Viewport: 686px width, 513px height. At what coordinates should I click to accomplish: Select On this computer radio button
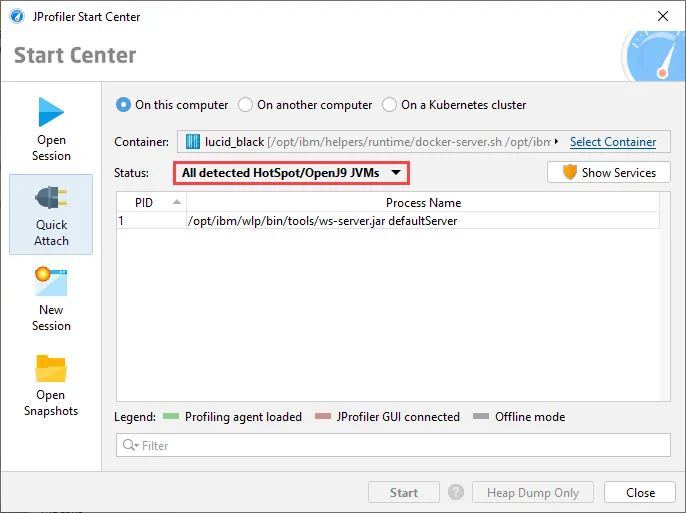123,105
